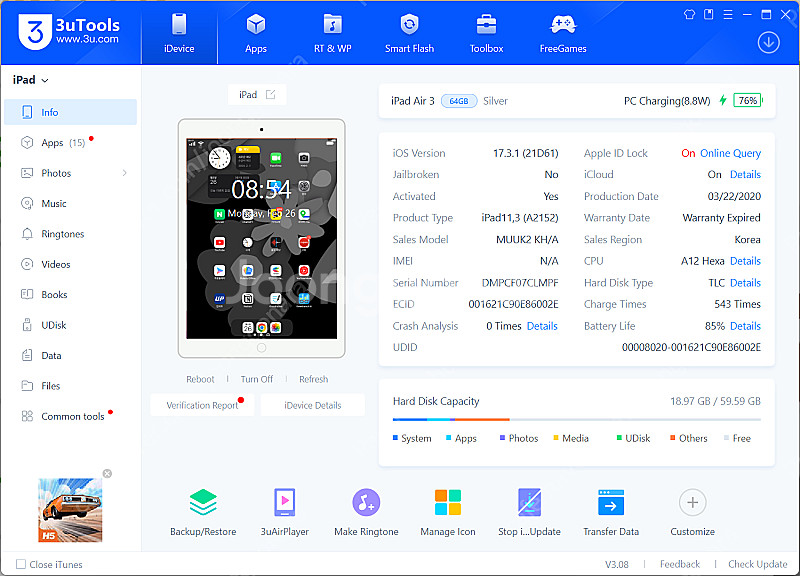Toggle the Close iTunes checkbox
The image size is (800, 576).
tap(21, 564)
